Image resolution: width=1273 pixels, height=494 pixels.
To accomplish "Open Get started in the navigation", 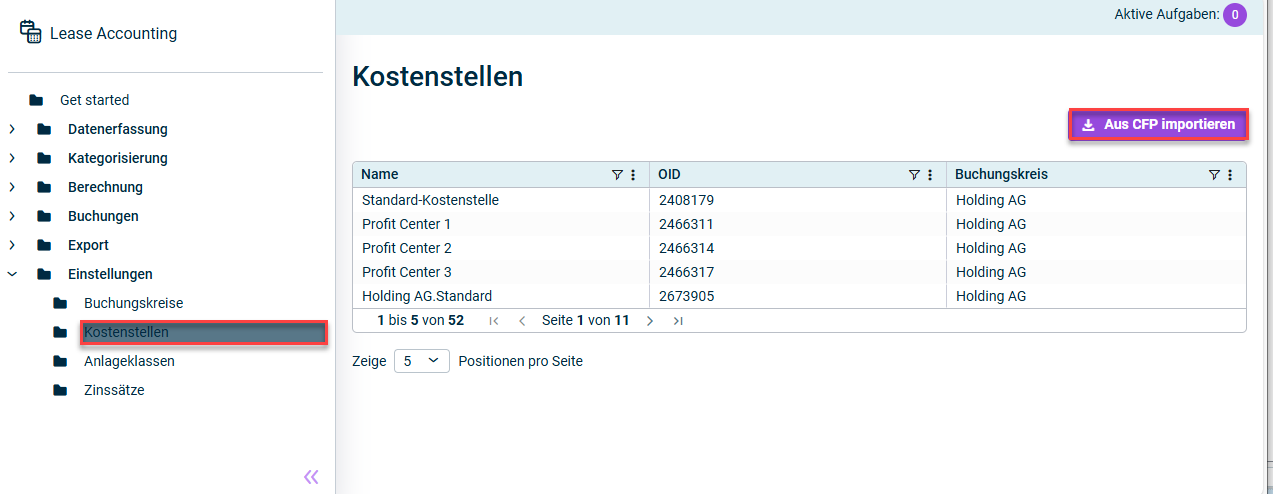I will 94,100.
